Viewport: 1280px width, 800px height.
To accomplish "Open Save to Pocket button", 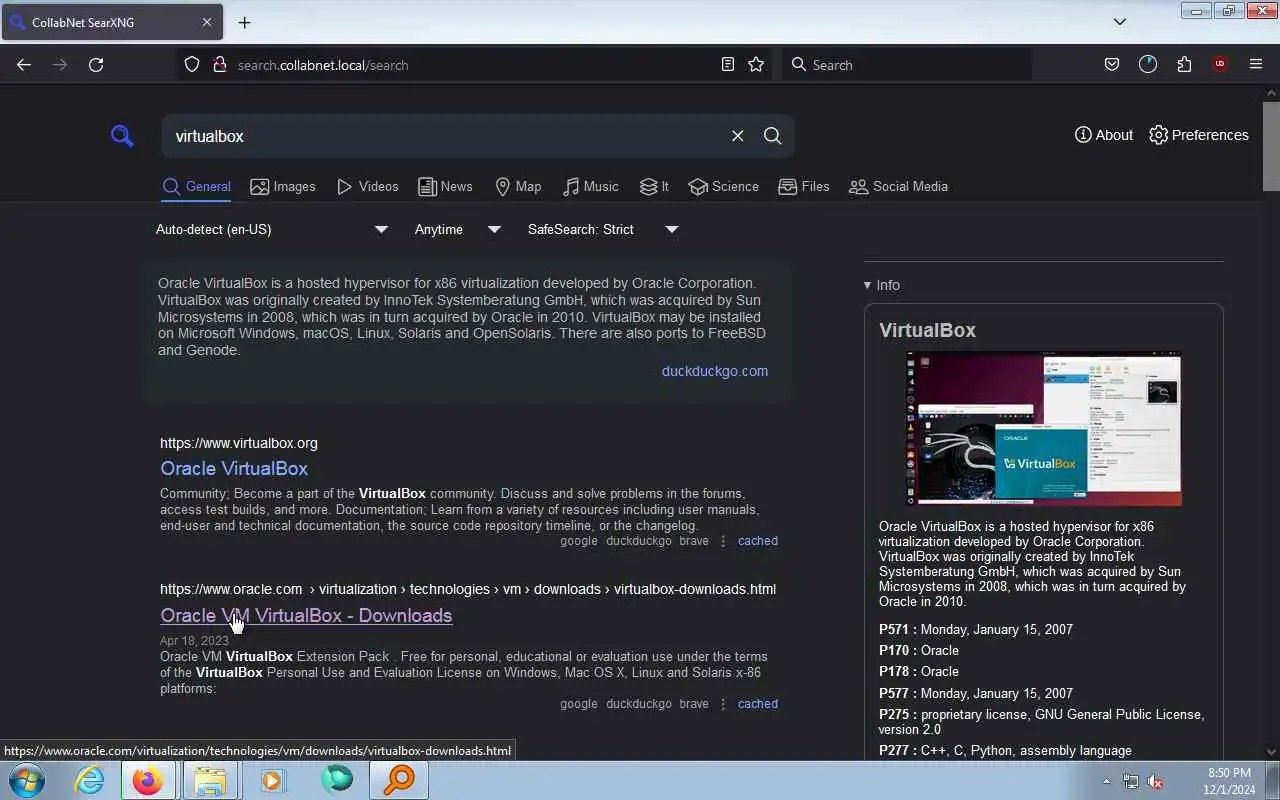I will click(1112, 64).
